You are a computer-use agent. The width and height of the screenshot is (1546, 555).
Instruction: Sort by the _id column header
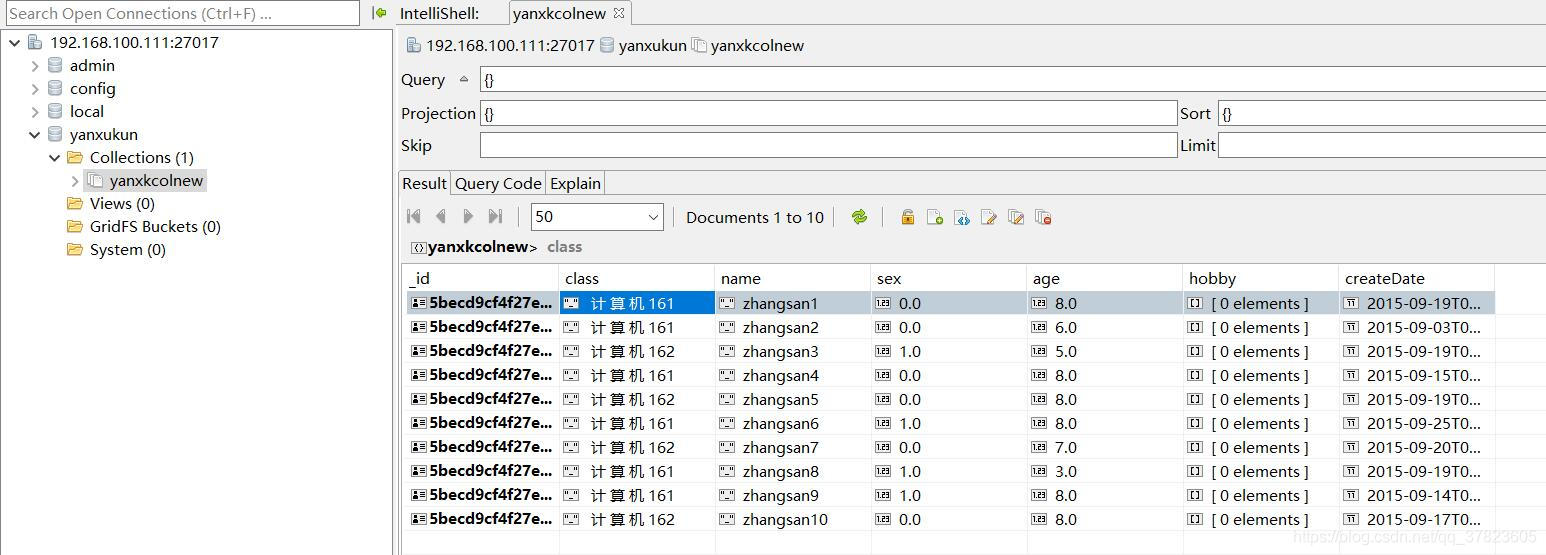pos(482,278)
